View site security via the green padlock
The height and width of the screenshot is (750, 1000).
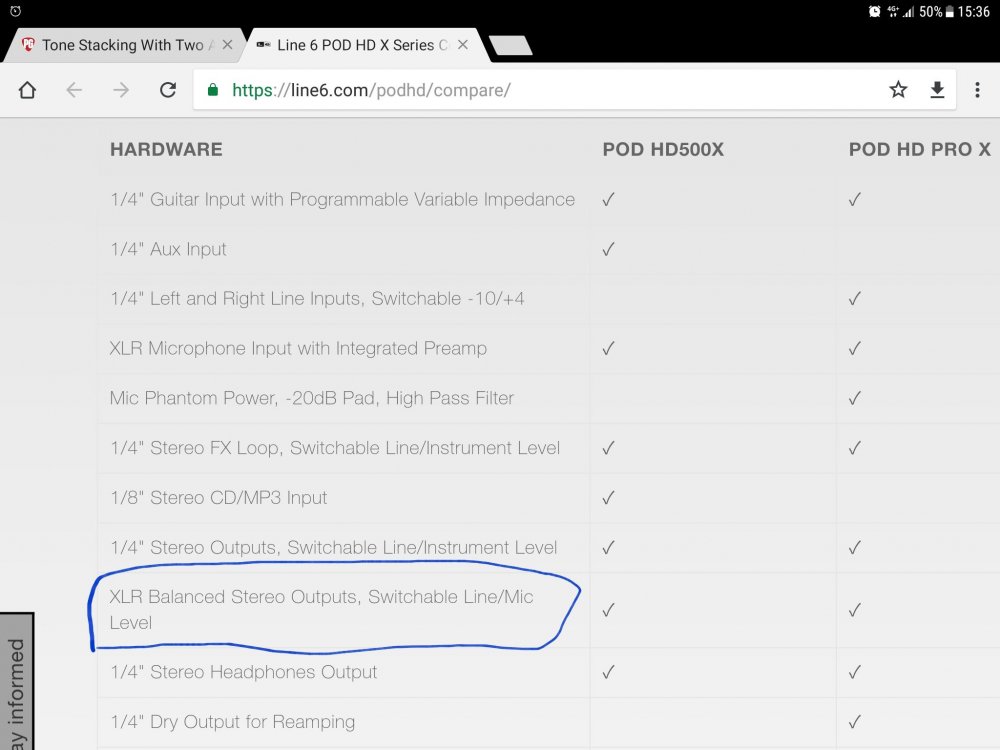coord(212,90)
